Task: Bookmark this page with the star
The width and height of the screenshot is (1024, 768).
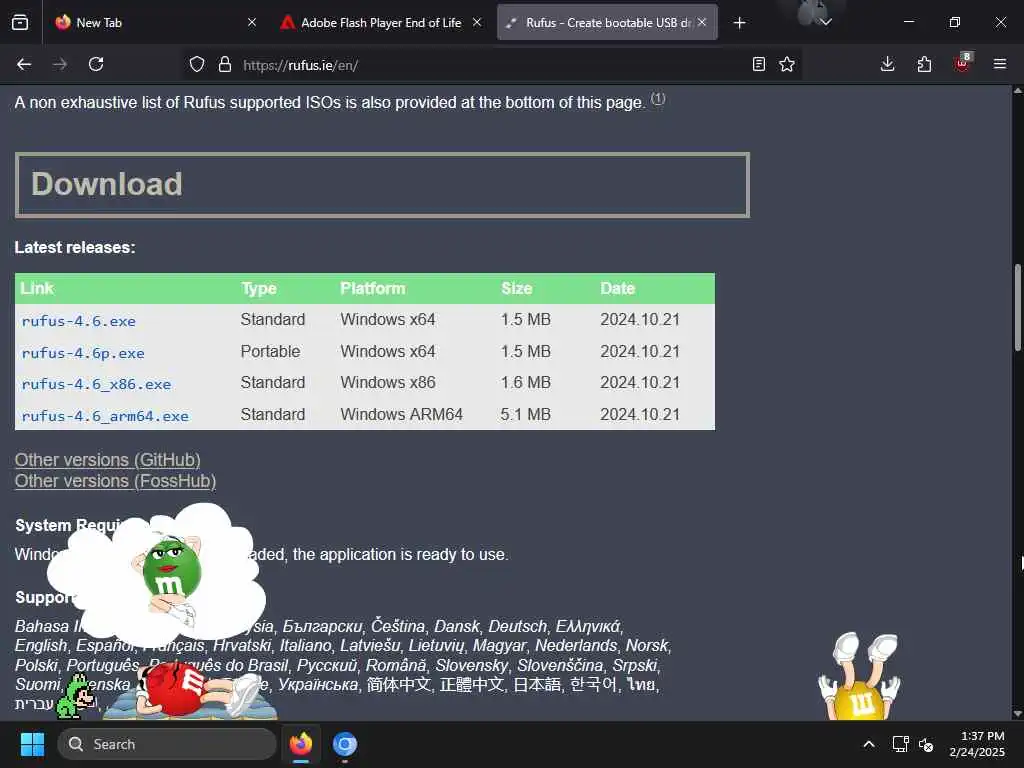Action: pos(787,64)
